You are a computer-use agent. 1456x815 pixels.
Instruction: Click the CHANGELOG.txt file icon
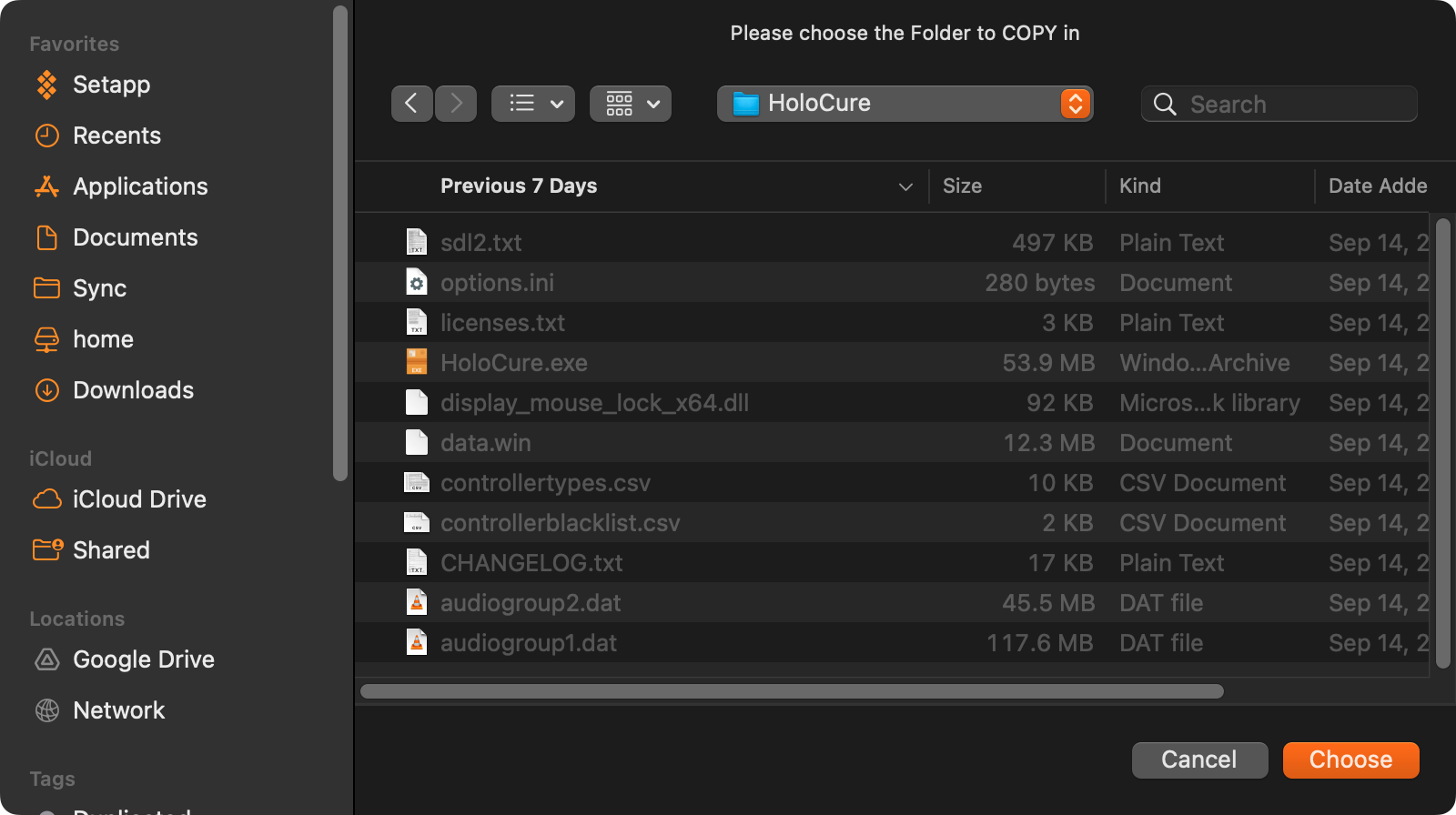tap(416, 562)
